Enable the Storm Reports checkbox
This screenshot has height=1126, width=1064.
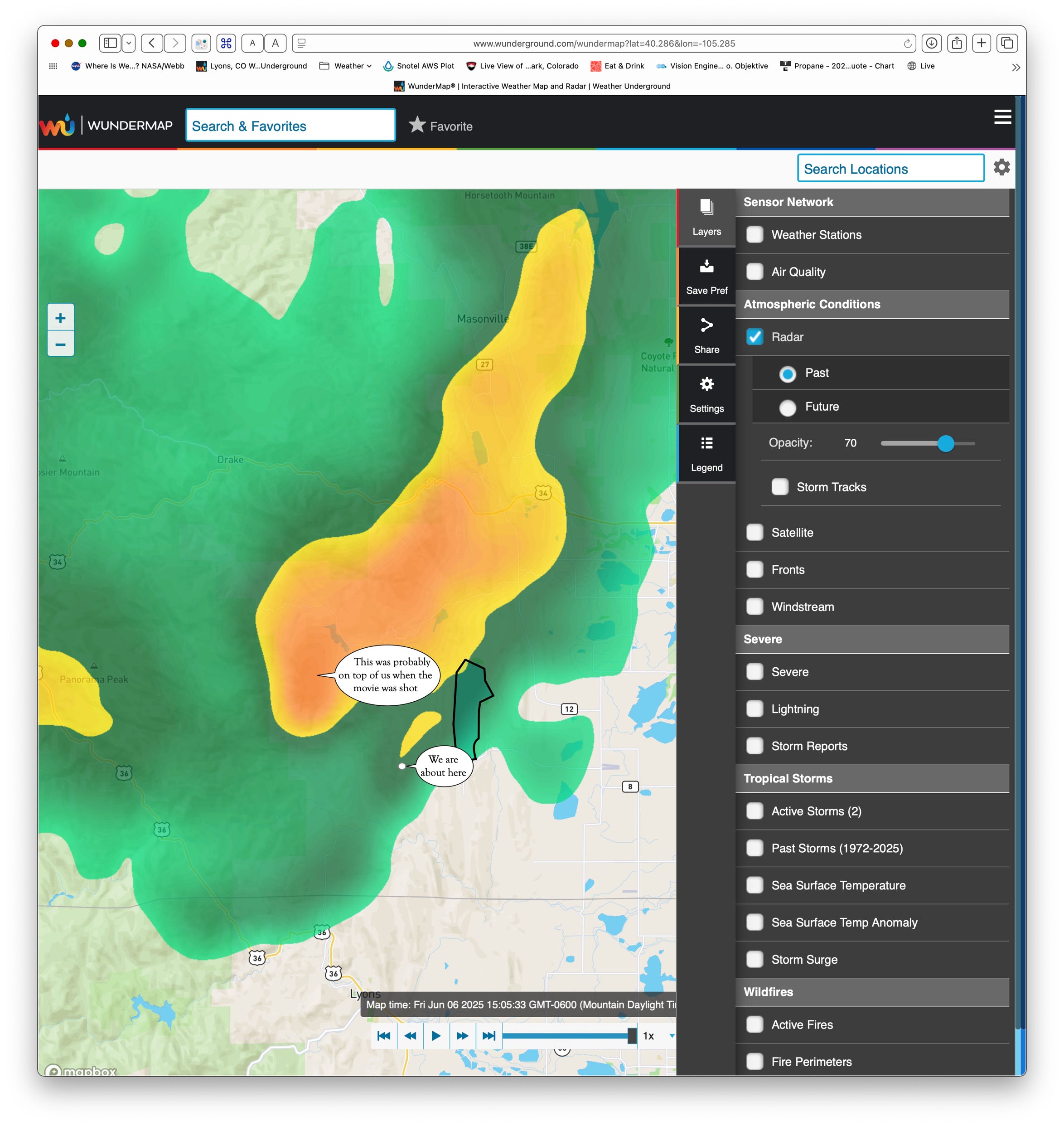click(x=754, y=745)
